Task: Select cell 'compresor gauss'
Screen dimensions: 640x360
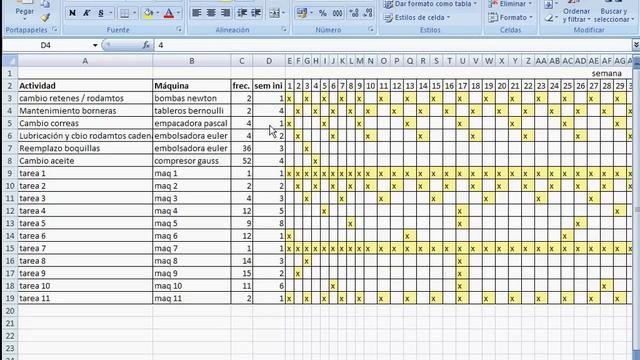Action: [191, 160]
